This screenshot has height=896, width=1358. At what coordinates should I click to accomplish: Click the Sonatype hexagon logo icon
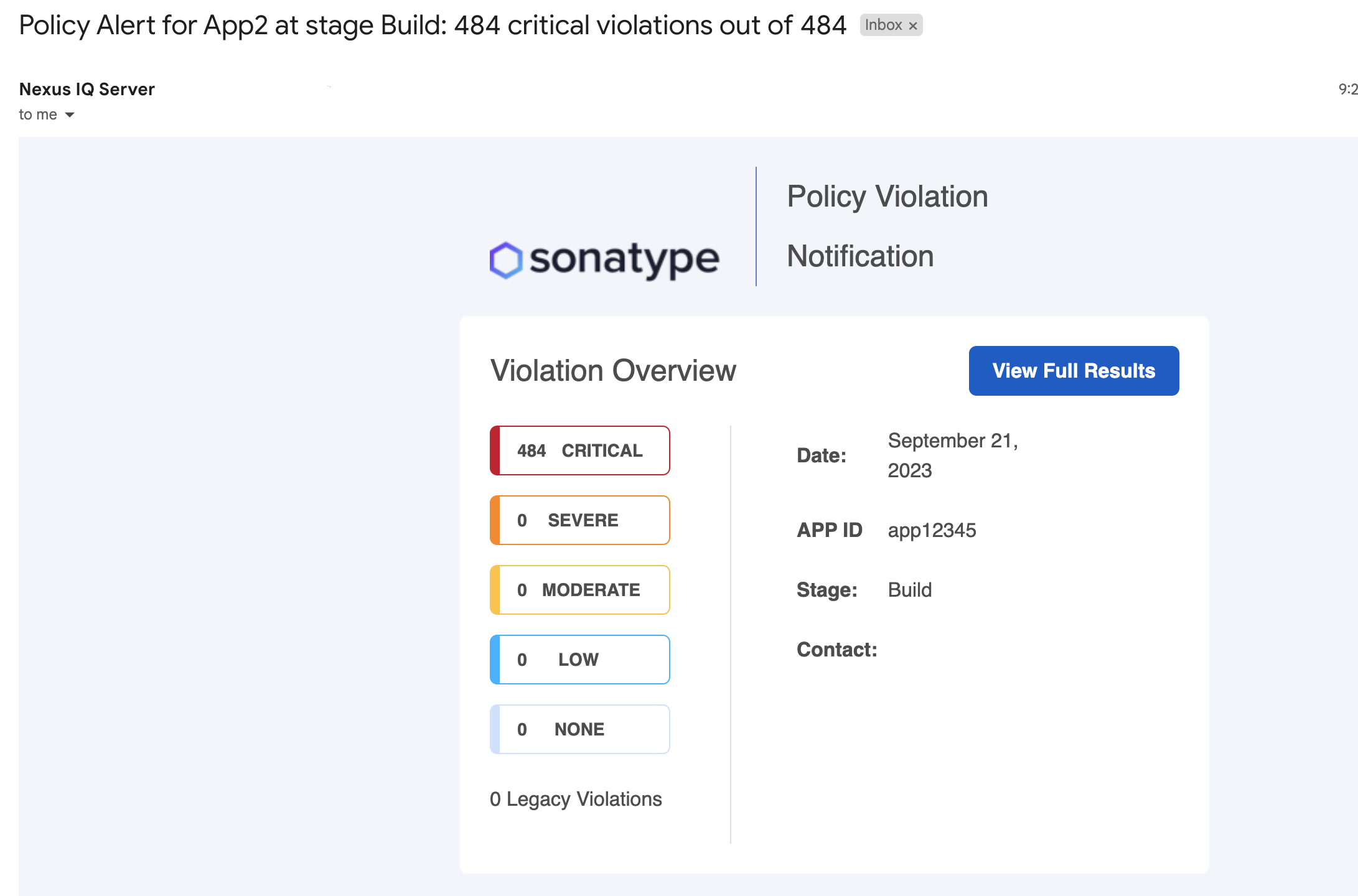pyautogui.click(x=505, y=259)
